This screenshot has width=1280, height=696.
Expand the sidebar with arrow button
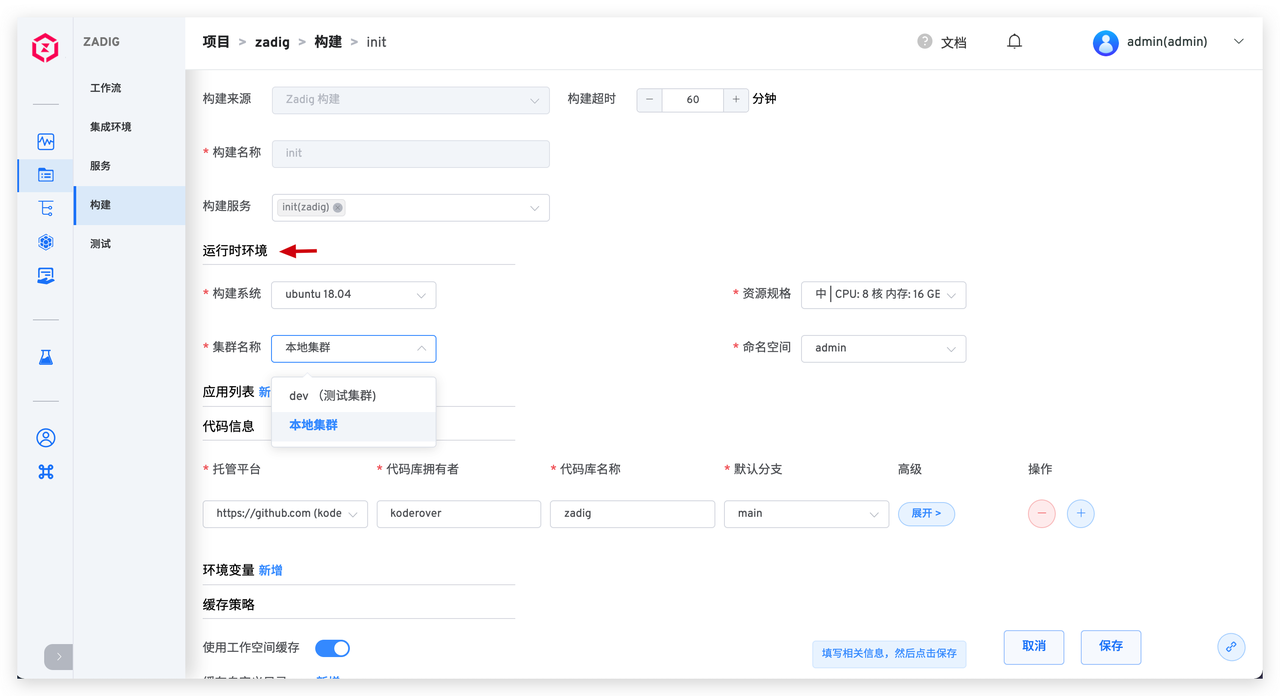[59, 657]
